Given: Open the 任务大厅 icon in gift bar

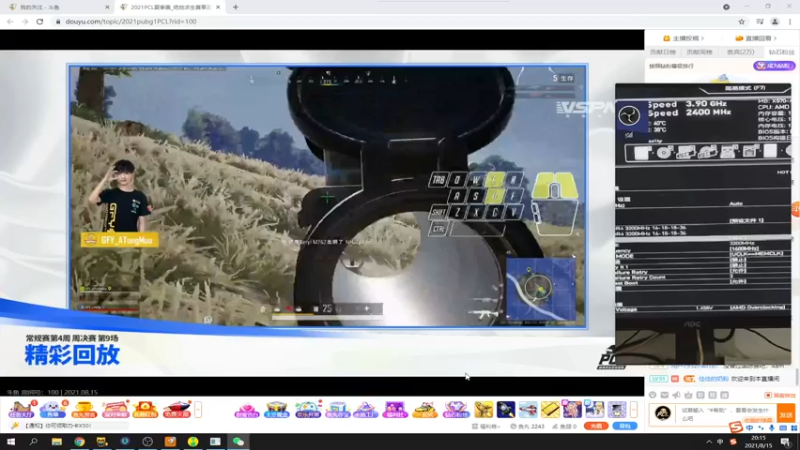Looking at the screenshot, I should click(22, 409).
